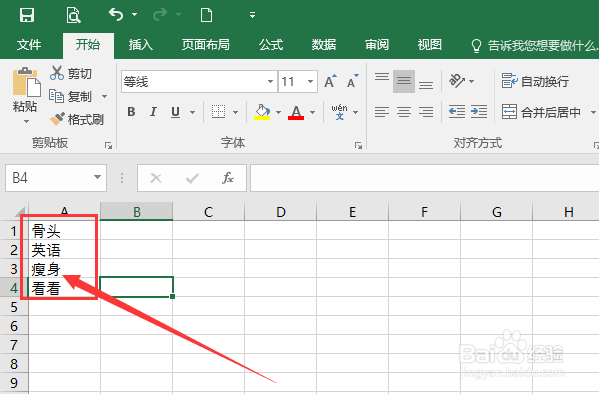Viewport: 599px width, 394px height.
Task: Expand the 复制 dropdown arrow
Action: (104, 96)
